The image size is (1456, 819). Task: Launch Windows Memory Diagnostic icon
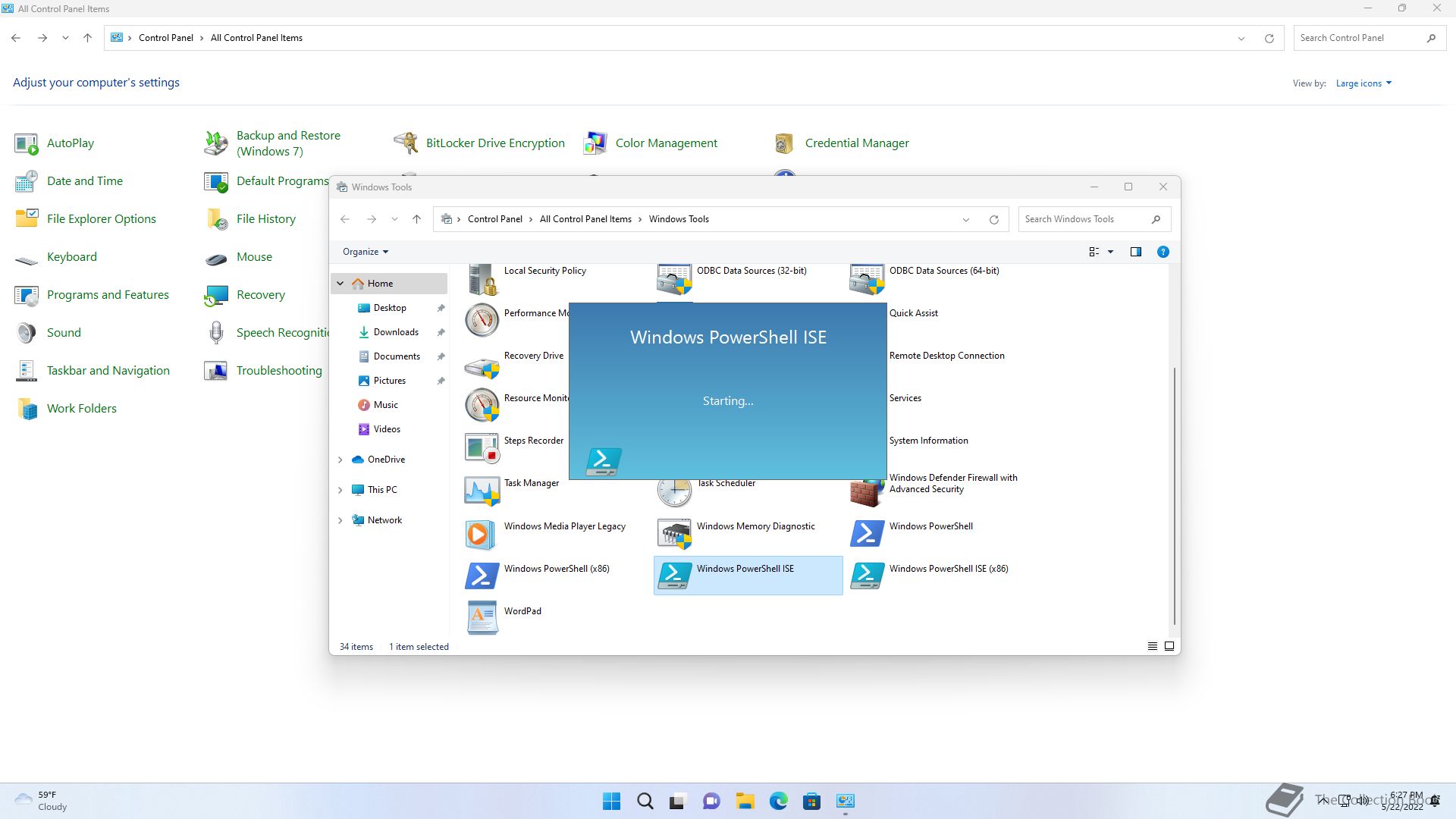pyautogui.click(x=673, y=533)
